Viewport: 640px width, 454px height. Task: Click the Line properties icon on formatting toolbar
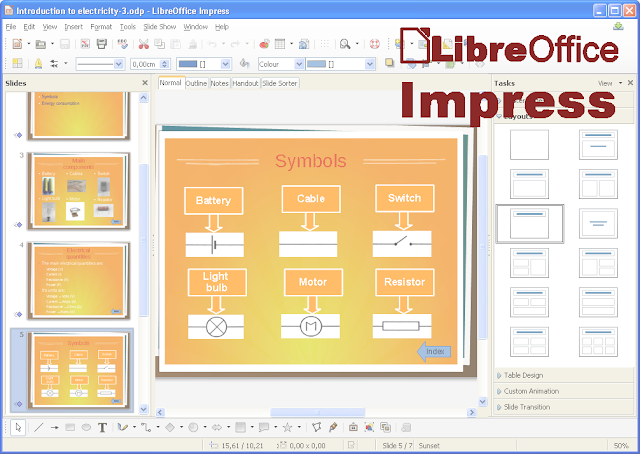click(38, 64)
